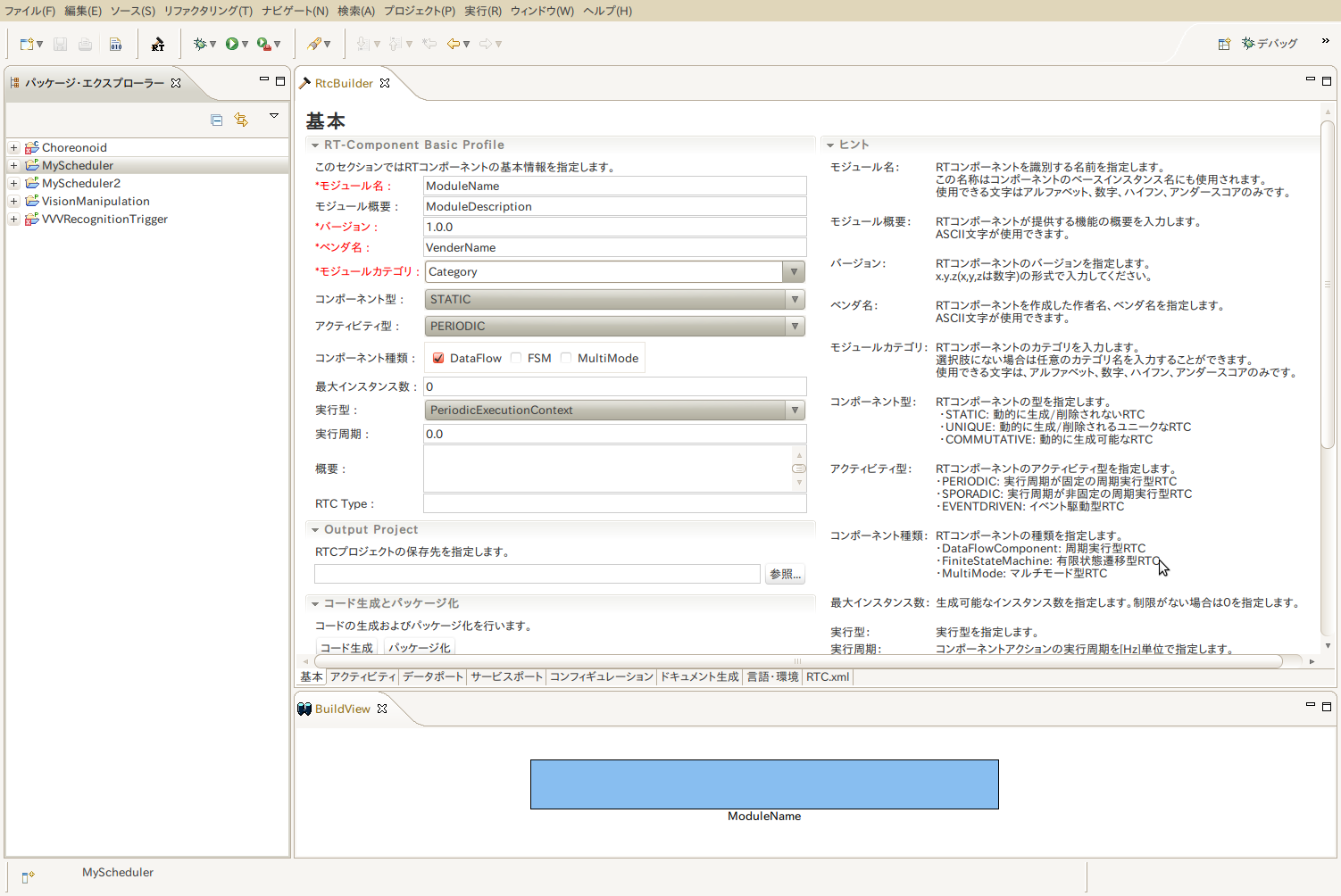This screenshot has height=896, width=1341.
Task: Click the モジュール概要 input field
Action: [x=615, y=207]
